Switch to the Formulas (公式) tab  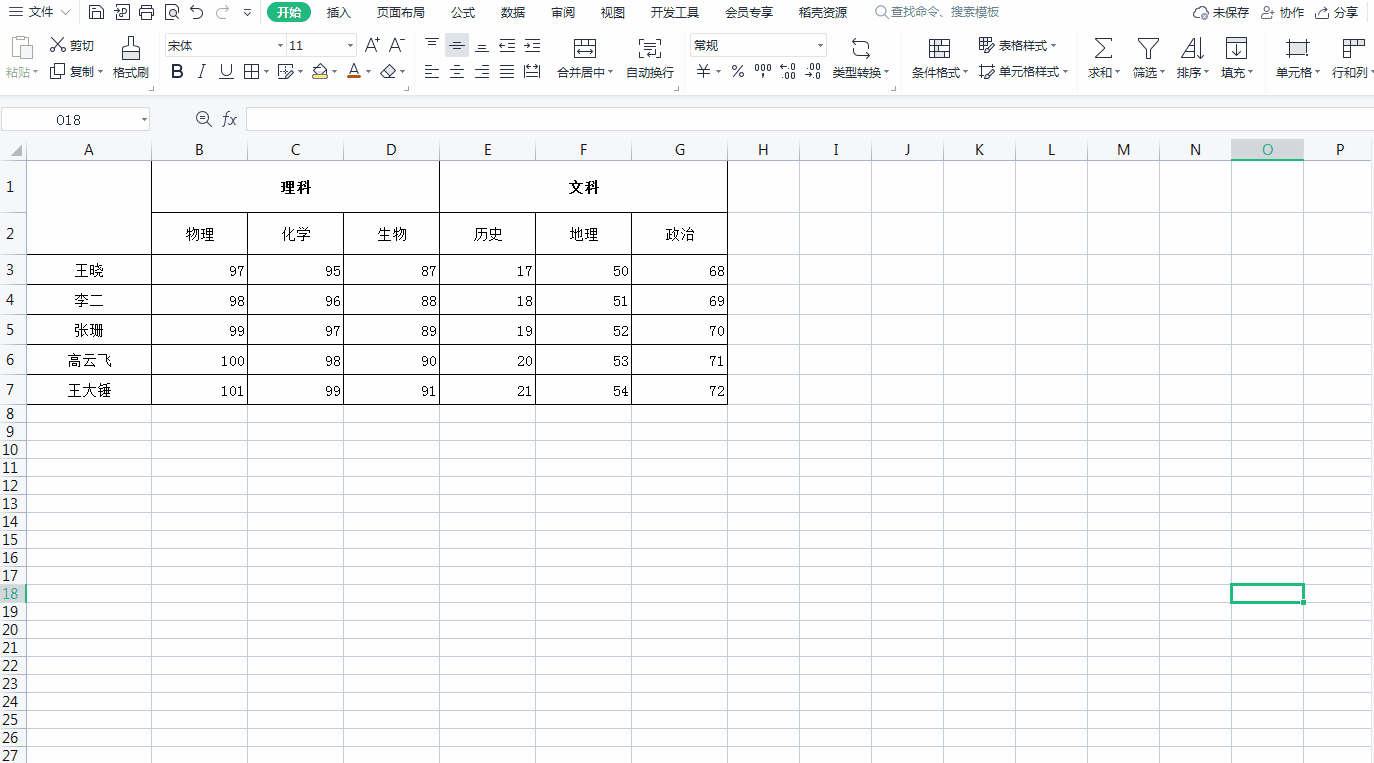click(463, 13)
